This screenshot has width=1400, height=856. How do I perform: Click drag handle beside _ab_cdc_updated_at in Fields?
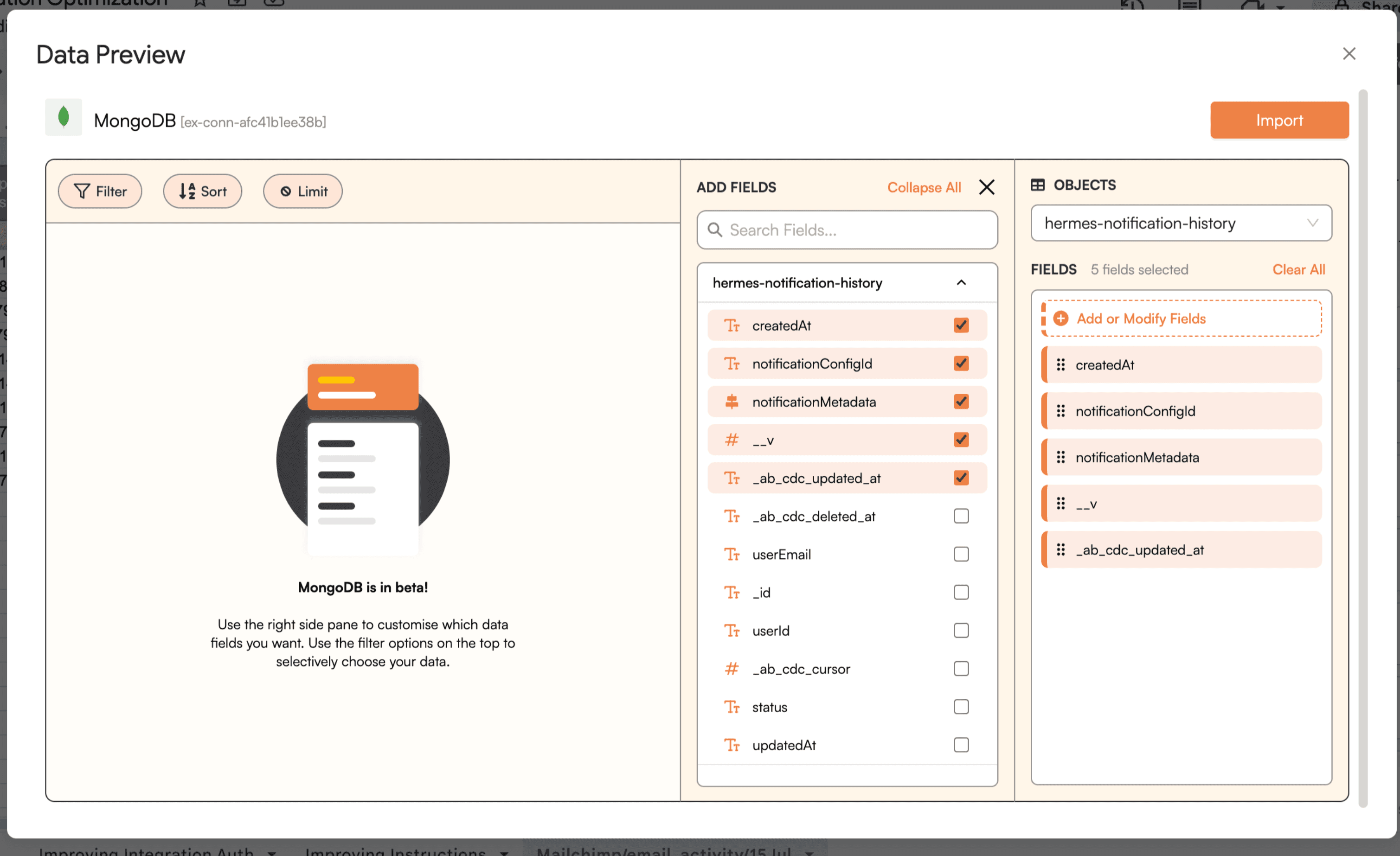point(1061,549)
